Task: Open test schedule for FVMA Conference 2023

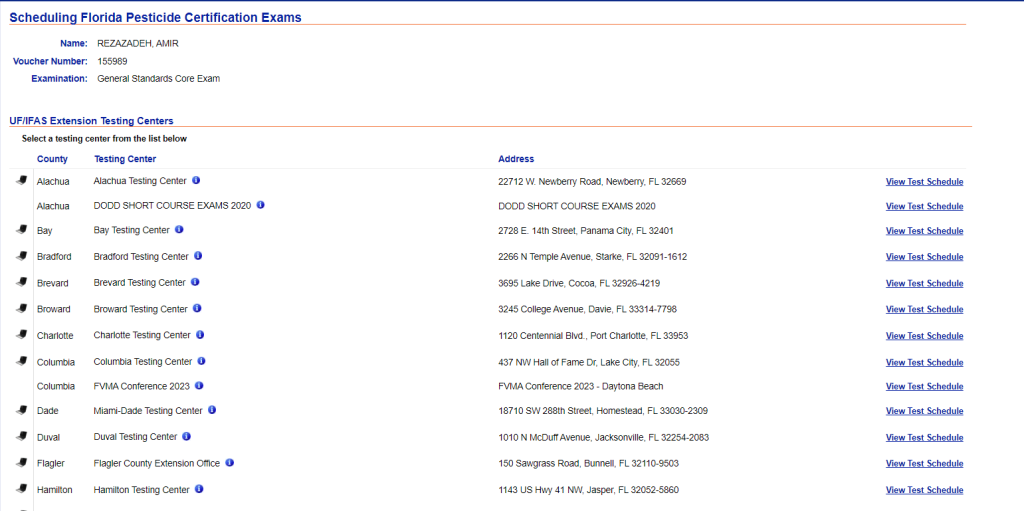Action: tap(924, 387)
